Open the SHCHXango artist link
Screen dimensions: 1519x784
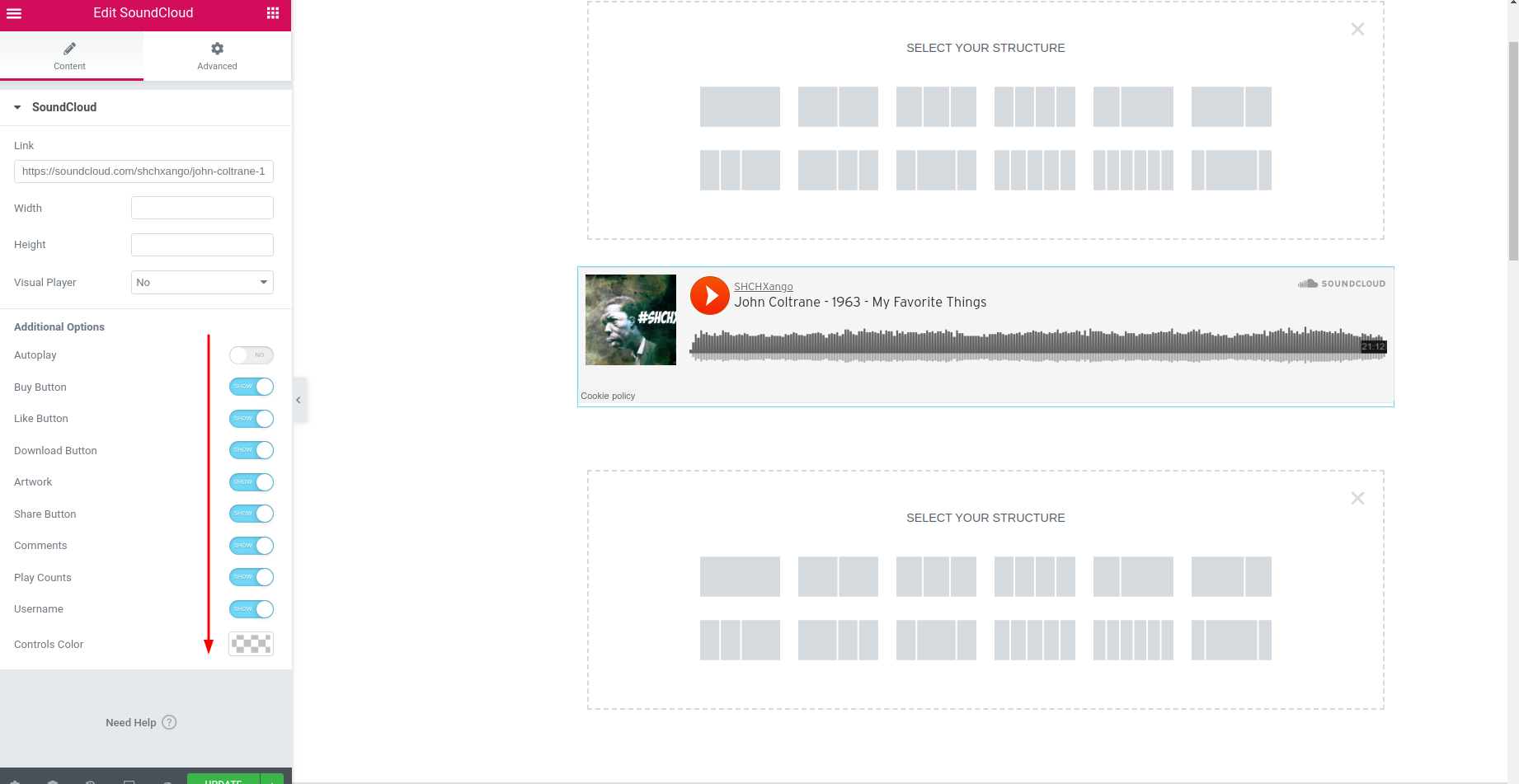coord(764,287)
